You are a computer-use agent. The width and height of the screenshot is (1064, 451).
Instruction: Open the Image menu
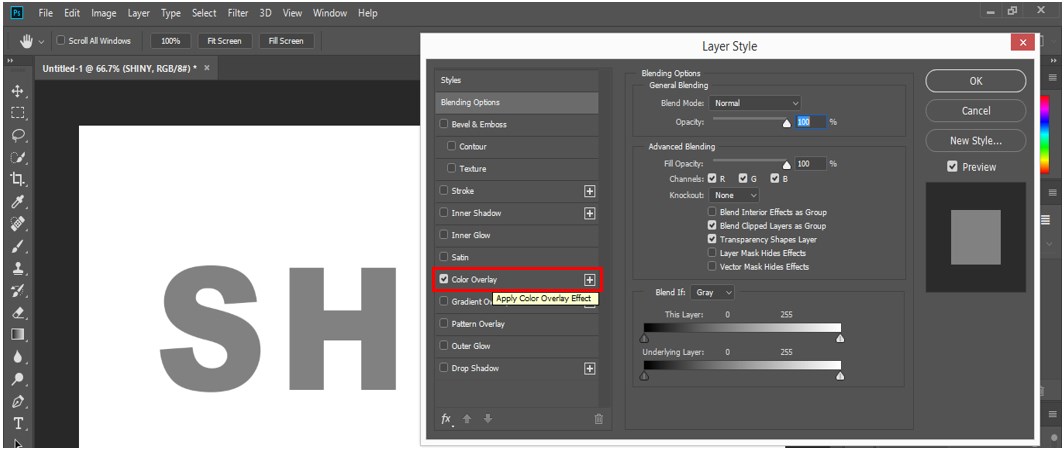[x=104, y=13]
